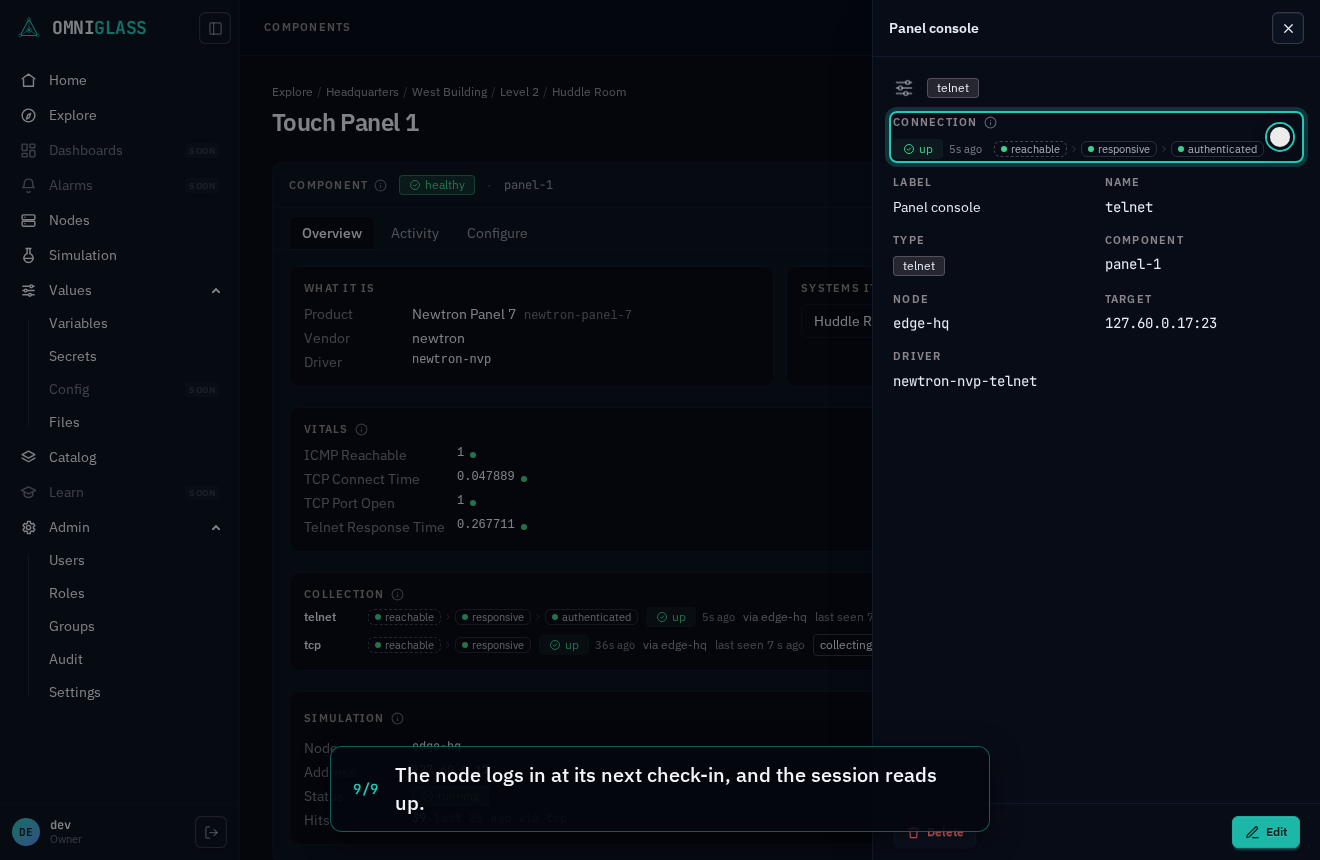Collapse the Values section chevron

(216, 290)
